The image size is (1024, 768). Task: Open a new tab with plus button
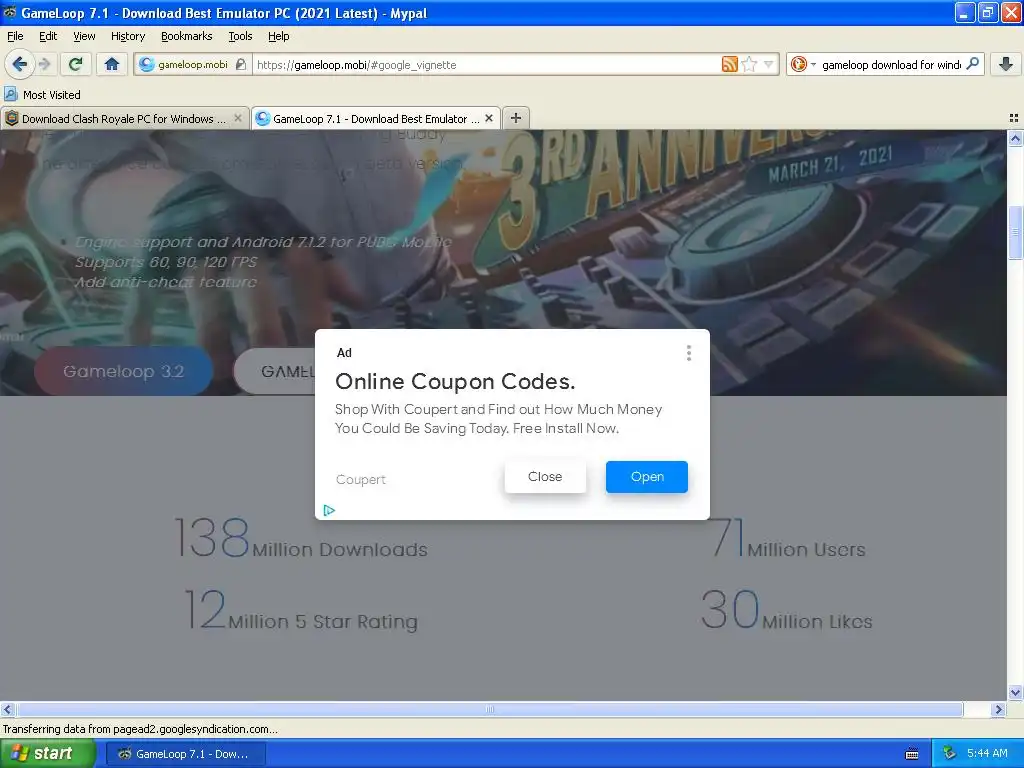click(x=516, y=118)
